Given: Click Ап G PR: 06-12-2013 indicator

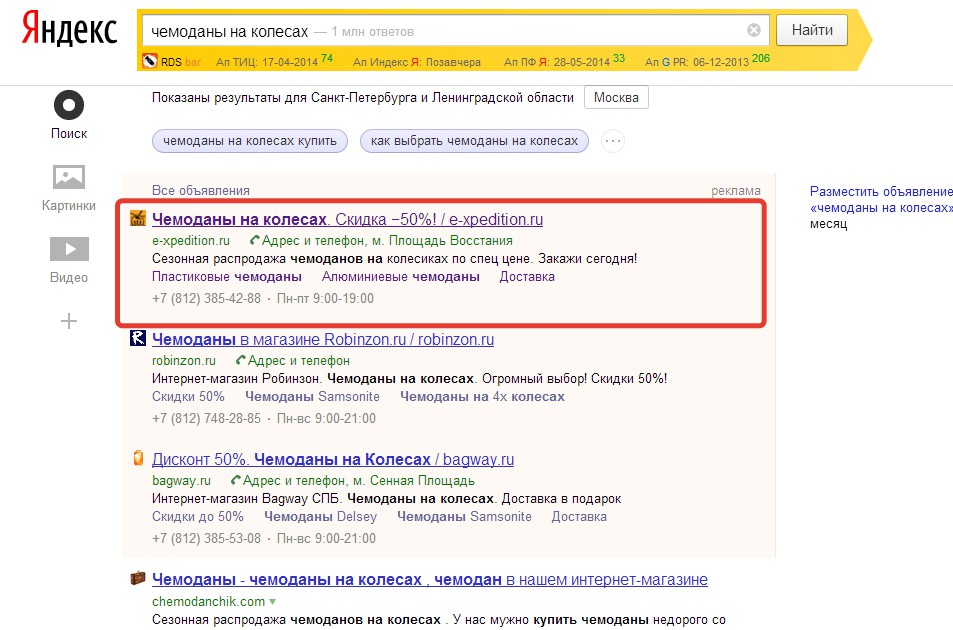Looking at the screenshot, I should pos(707,61).
